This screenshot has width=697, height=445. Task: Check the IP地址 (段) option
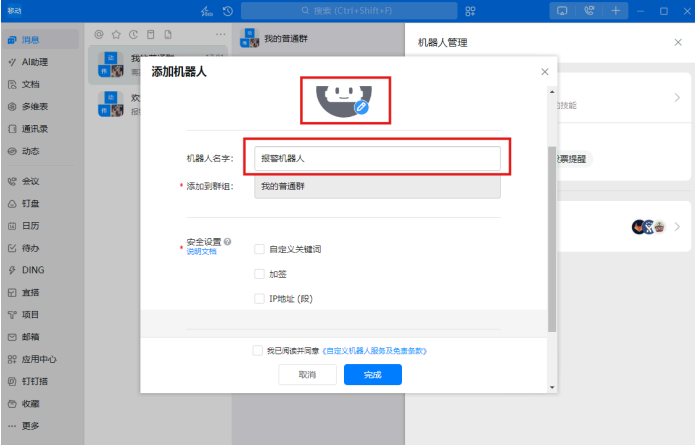(260, 298)
